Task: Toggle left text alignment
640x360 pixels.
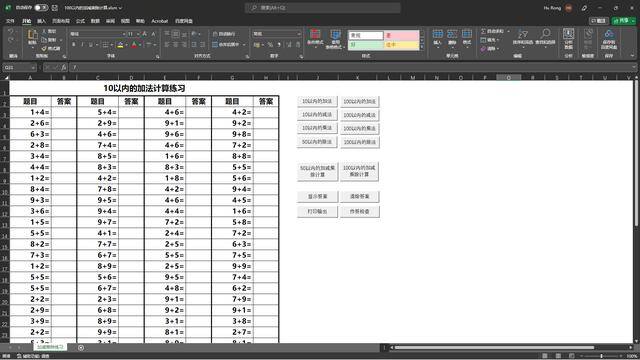Action: click(x=167, y=45)
